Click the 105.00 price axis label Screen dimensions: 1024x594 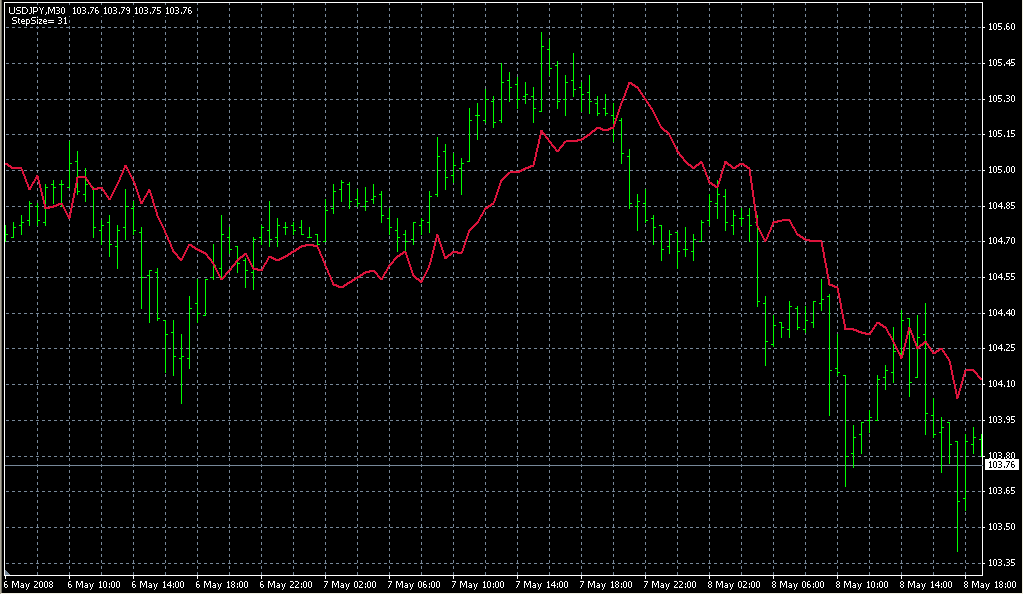1003,170
